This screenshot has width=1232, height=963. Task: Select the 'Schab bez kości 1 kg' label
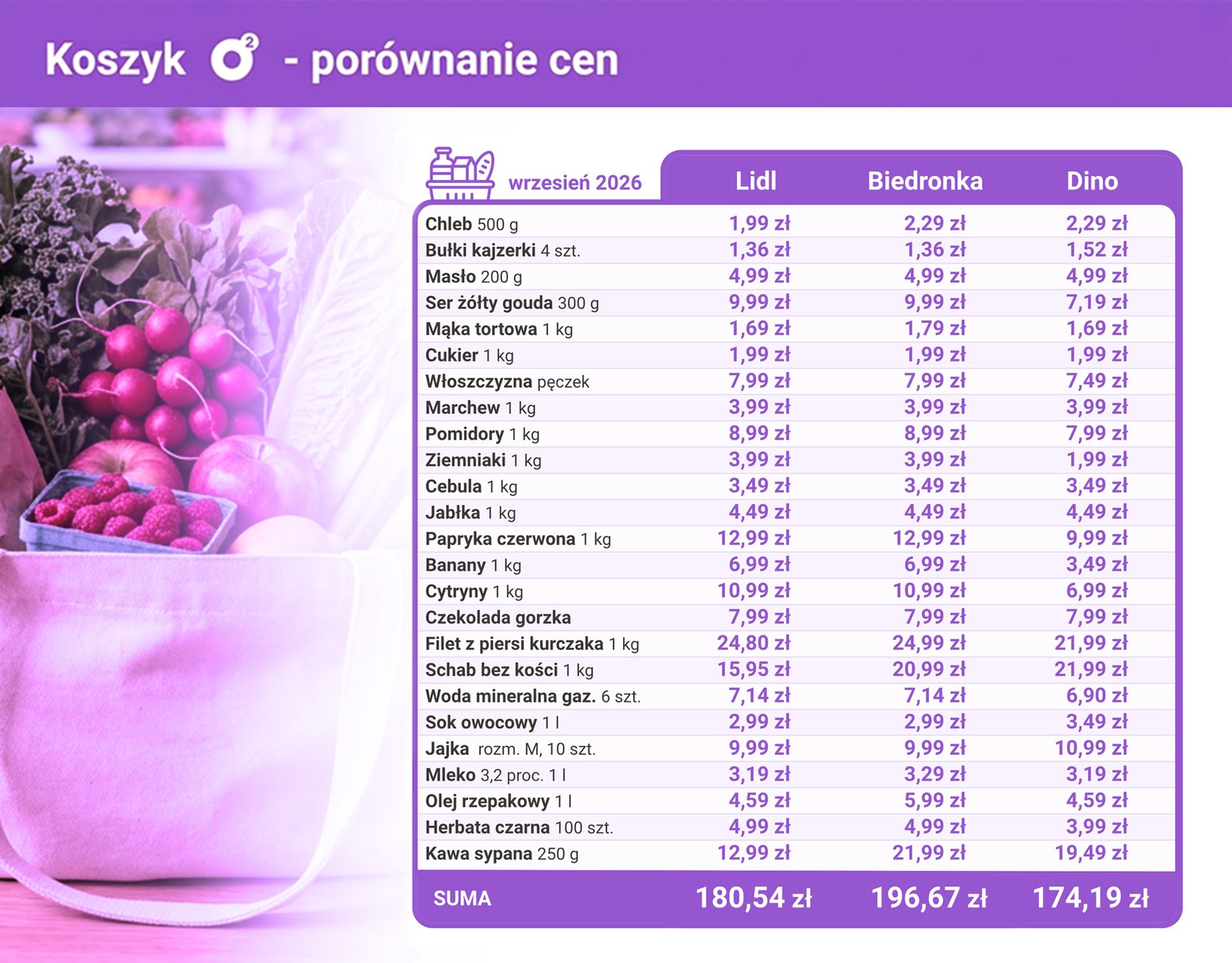tap(509, 670)
